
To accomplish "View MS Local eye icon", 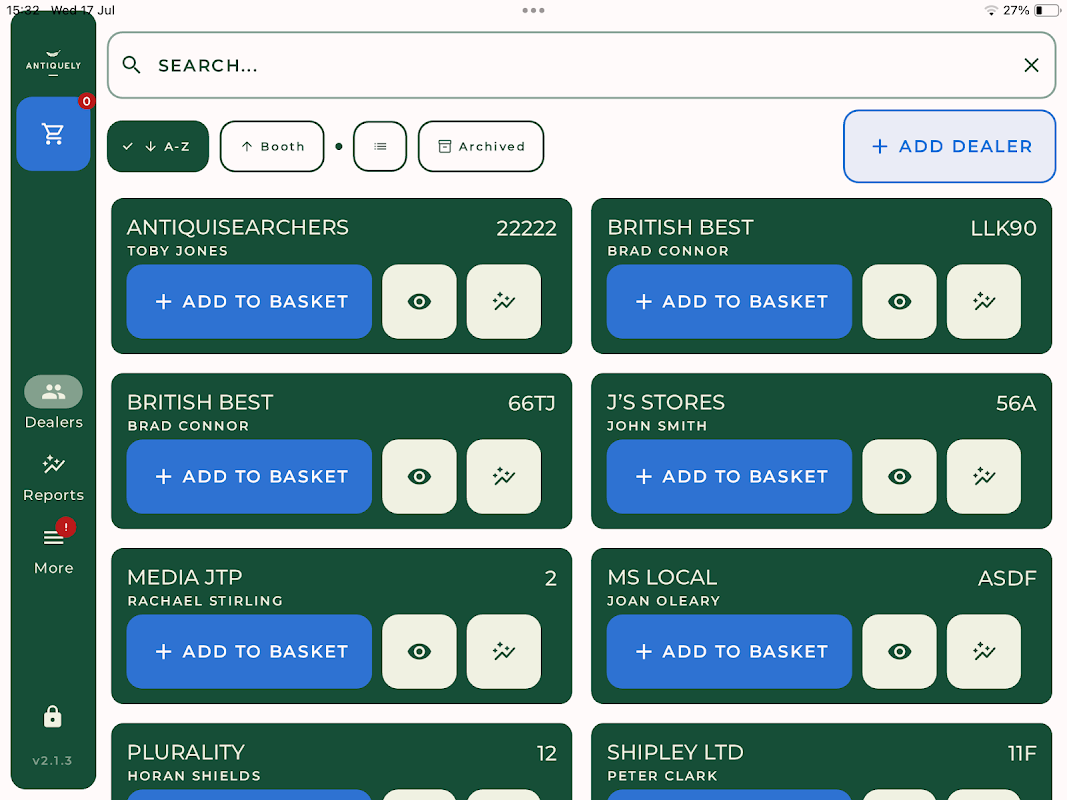I will [x=899, y=651].
